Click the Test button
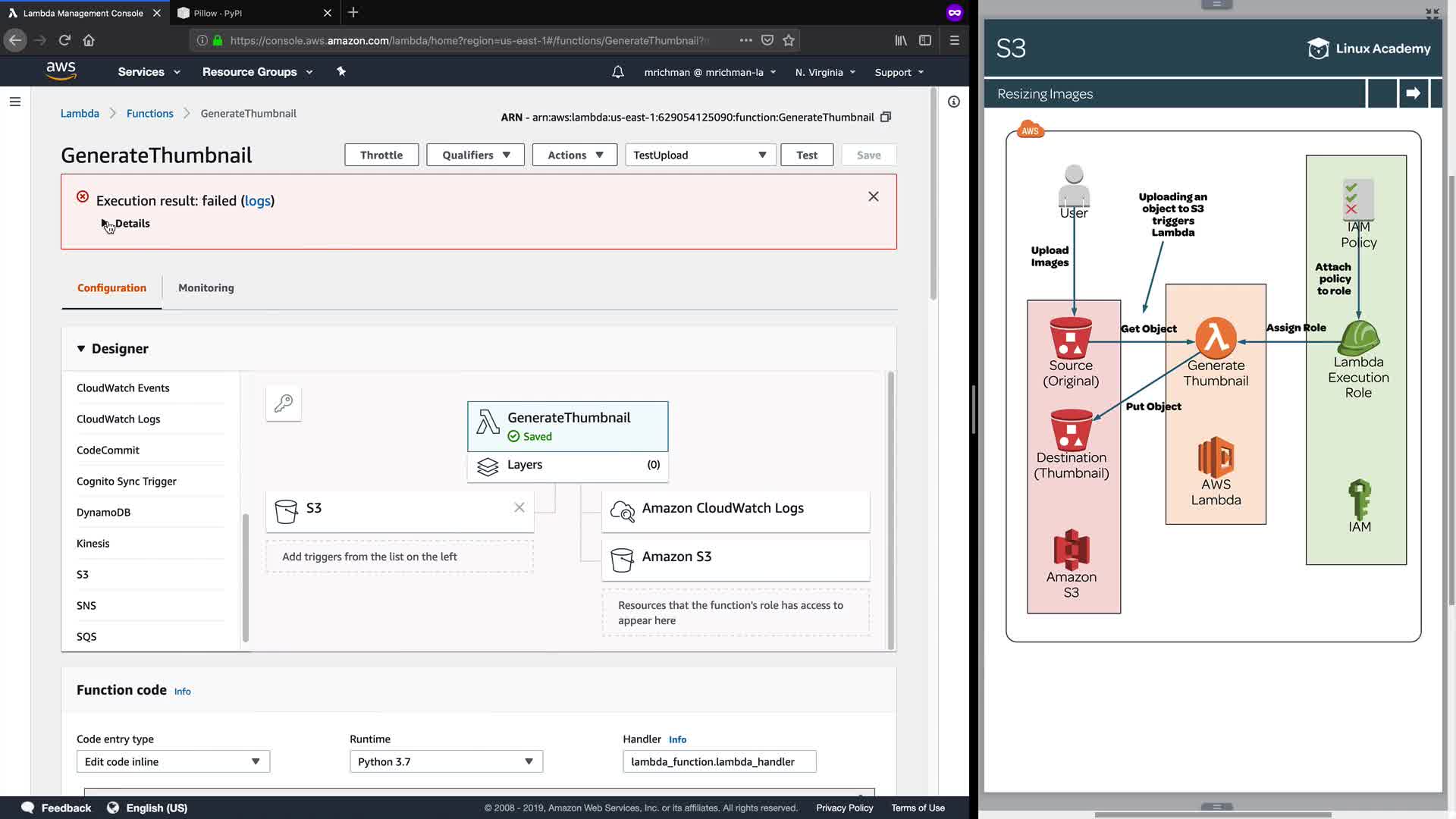The height and width of the screenshot is (819, 1456). (807, 155)
